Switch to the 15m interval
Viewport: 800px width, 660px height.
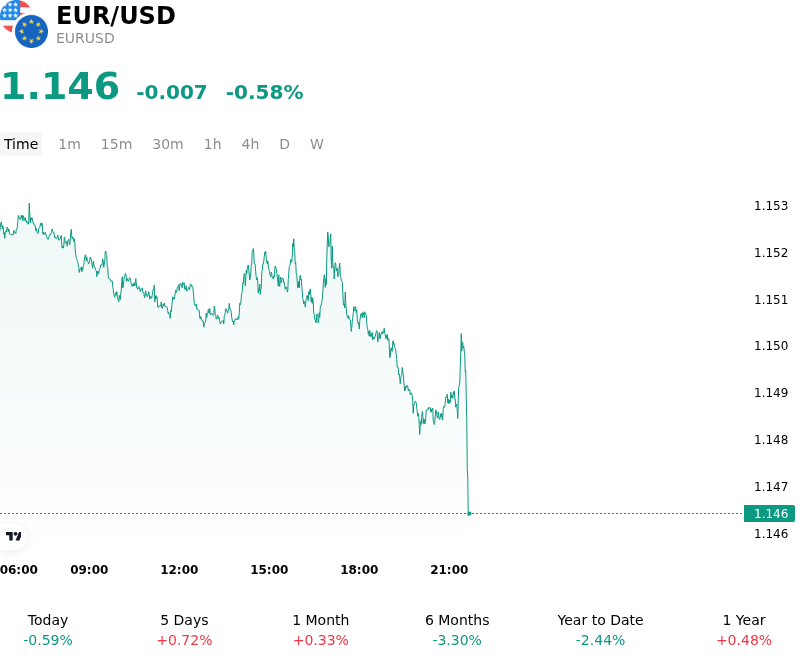[116, 144]
